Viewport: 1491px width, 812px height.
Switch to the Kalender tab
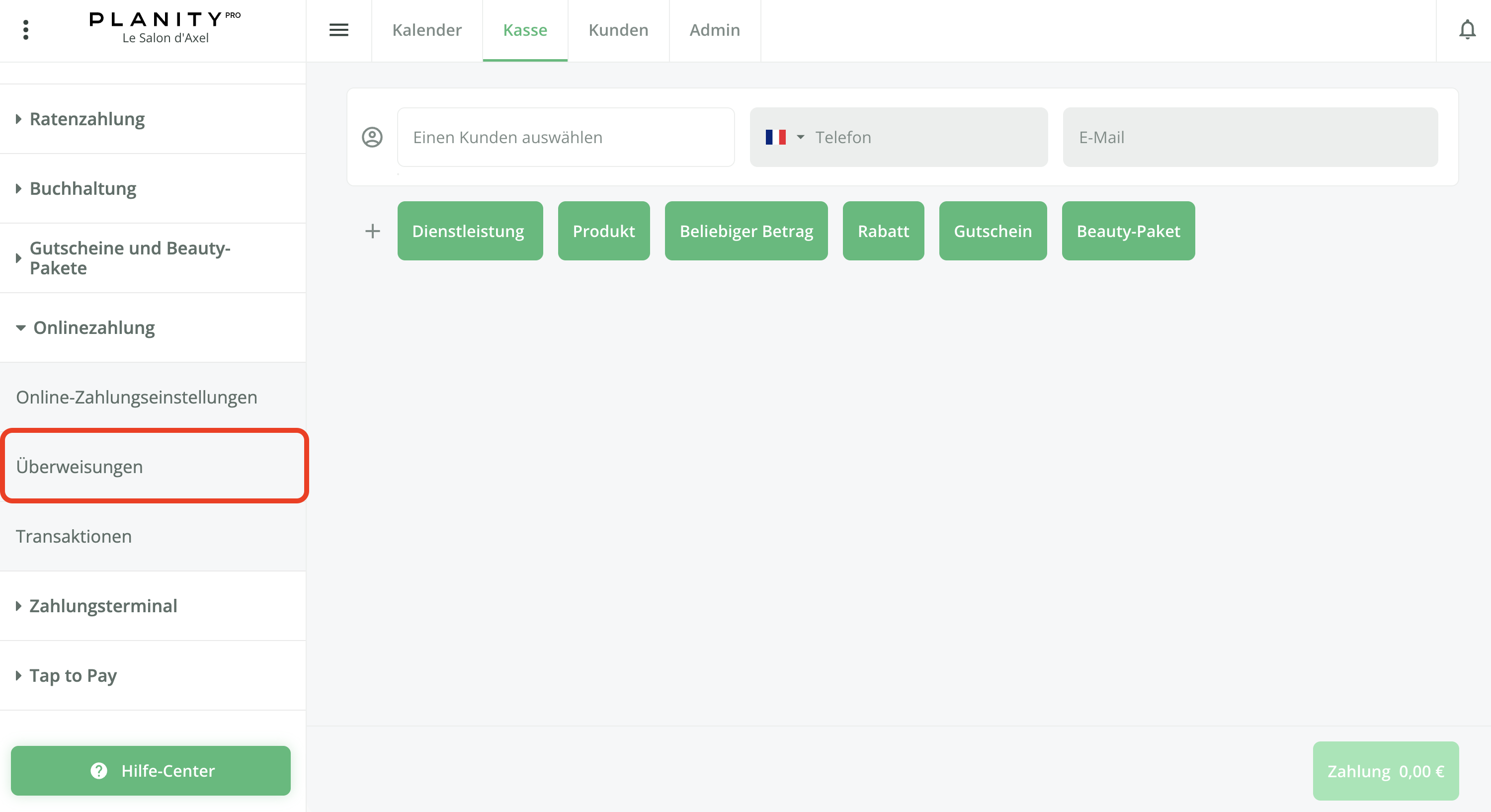point(426,29)
